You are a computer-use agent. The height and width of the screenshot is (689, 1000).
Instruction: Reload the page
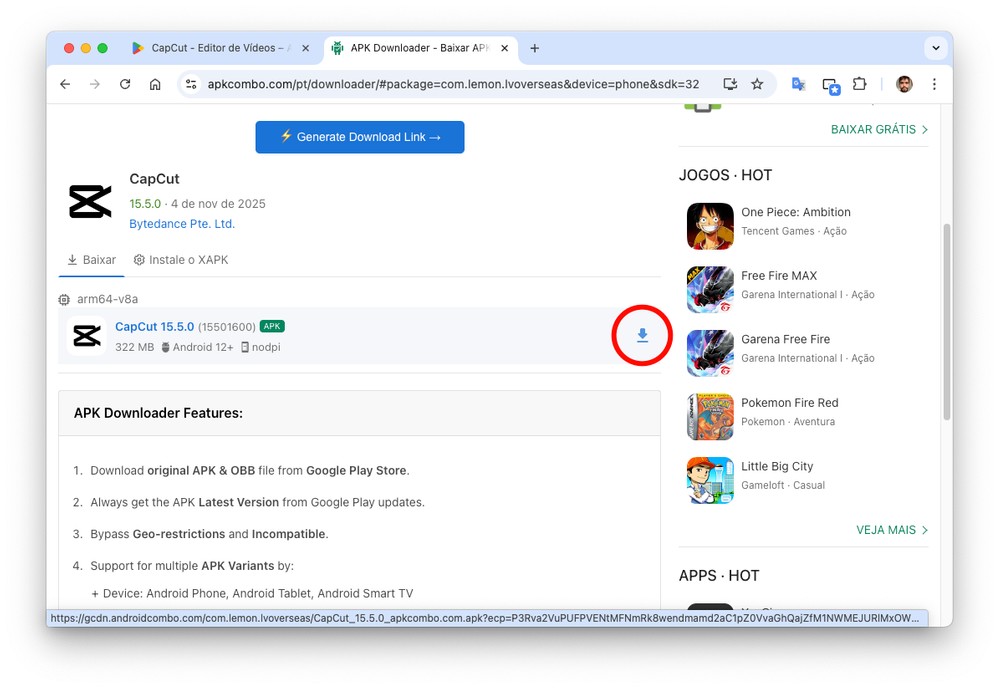pos(125,84)
